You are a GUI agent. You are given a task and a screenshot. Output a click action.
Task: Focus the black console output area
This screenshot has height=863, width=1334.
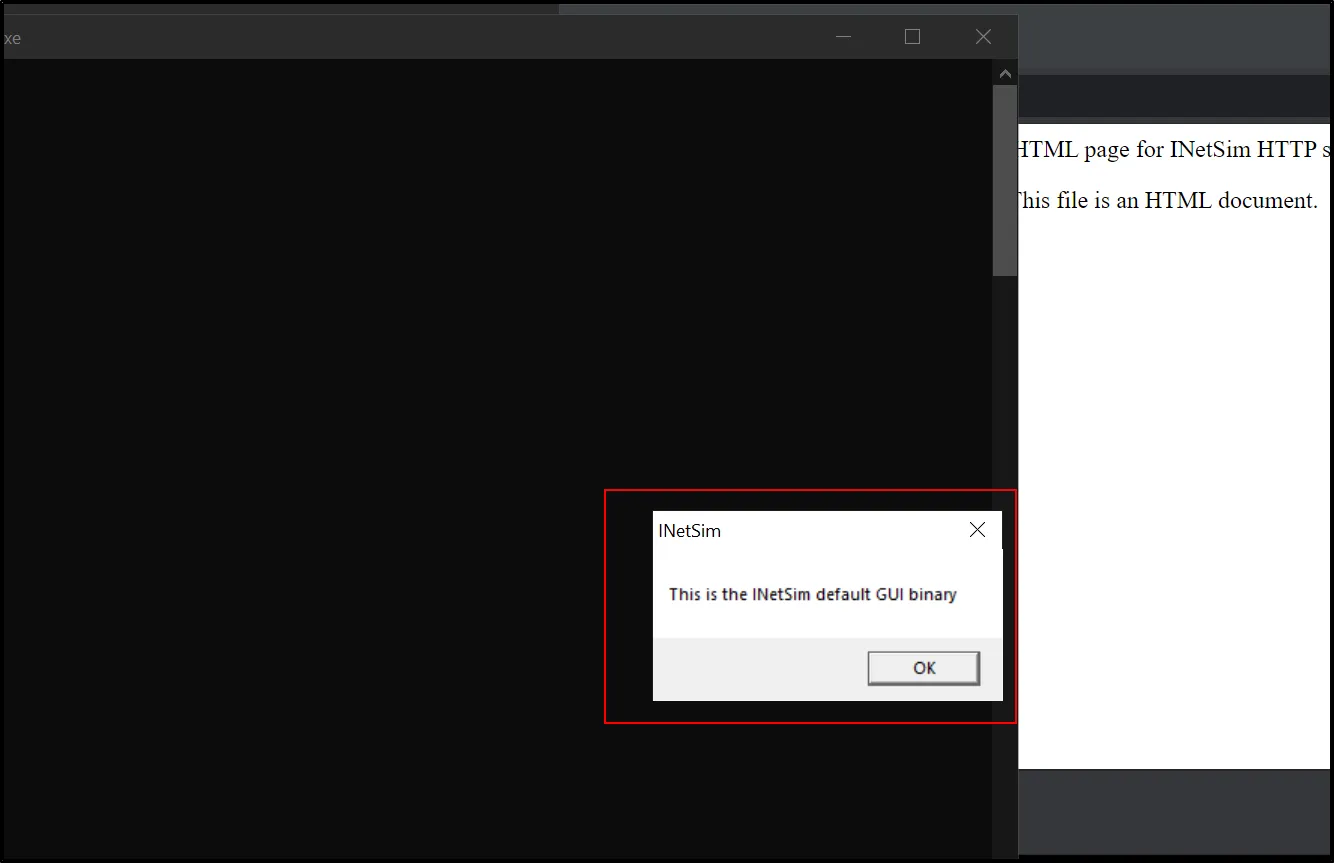click(x=300, y=400)
